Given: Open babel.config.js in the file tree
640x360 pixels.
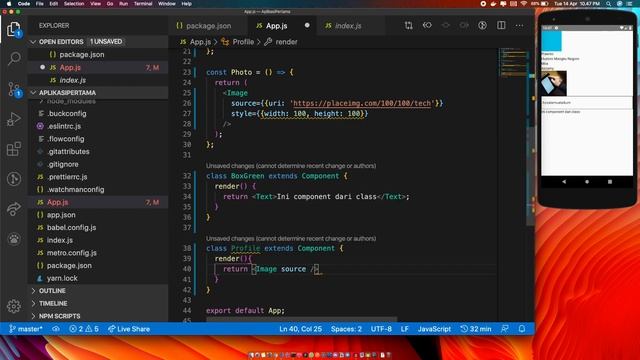Looking at the screenshot, I should tap(98, 227).
